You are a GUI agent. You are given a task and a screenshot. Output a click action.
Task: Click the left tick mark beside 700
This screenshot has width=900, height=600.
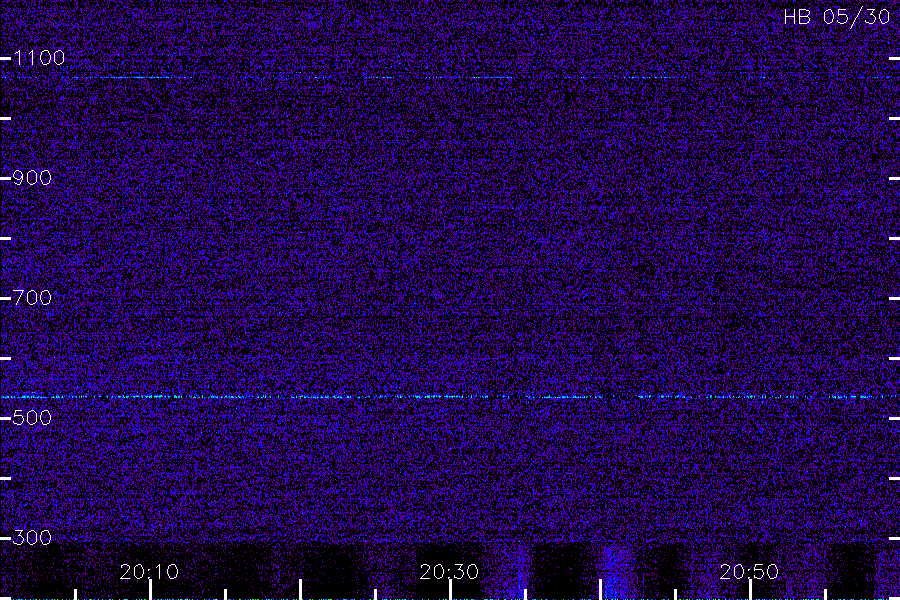(6, 298)
